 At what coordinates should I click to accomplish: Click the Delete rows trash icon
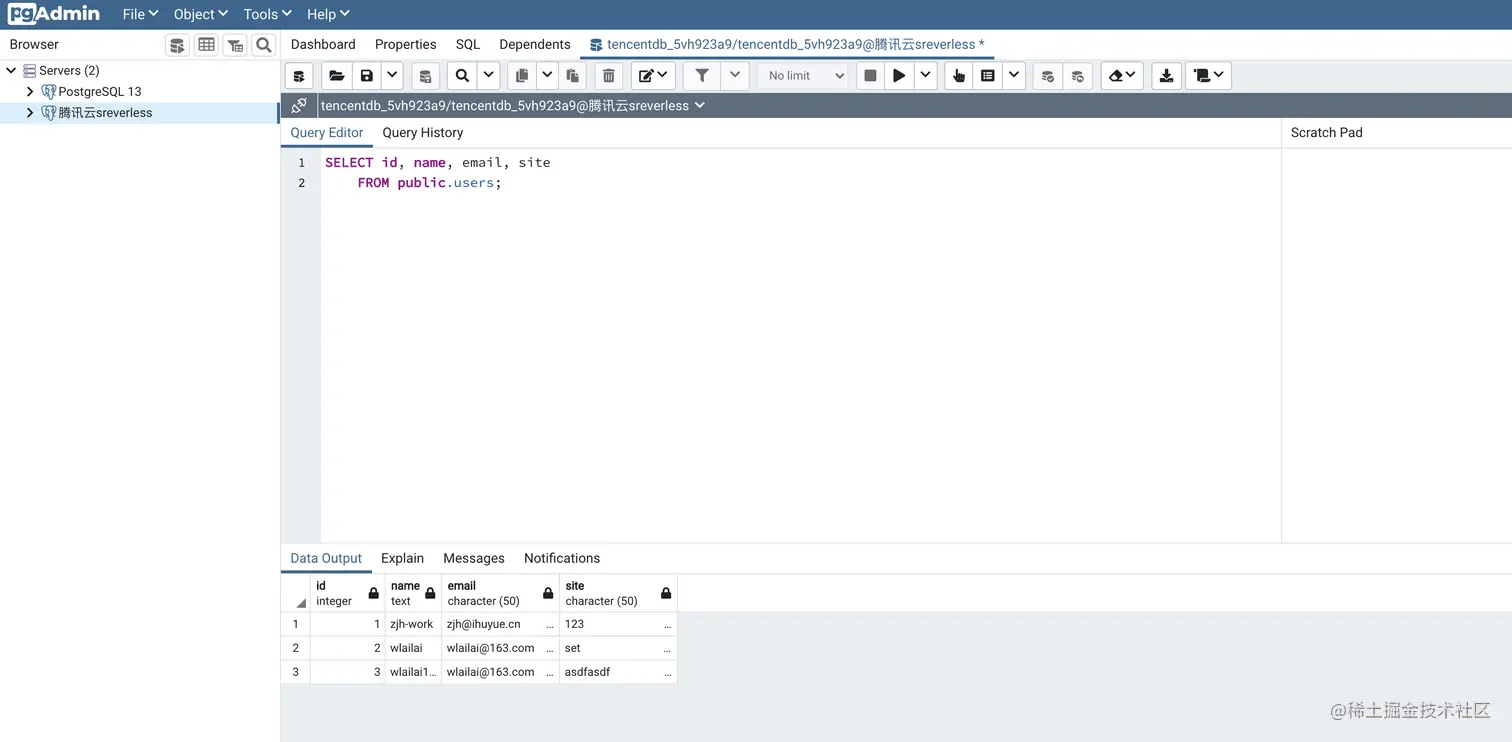point(608,76)
